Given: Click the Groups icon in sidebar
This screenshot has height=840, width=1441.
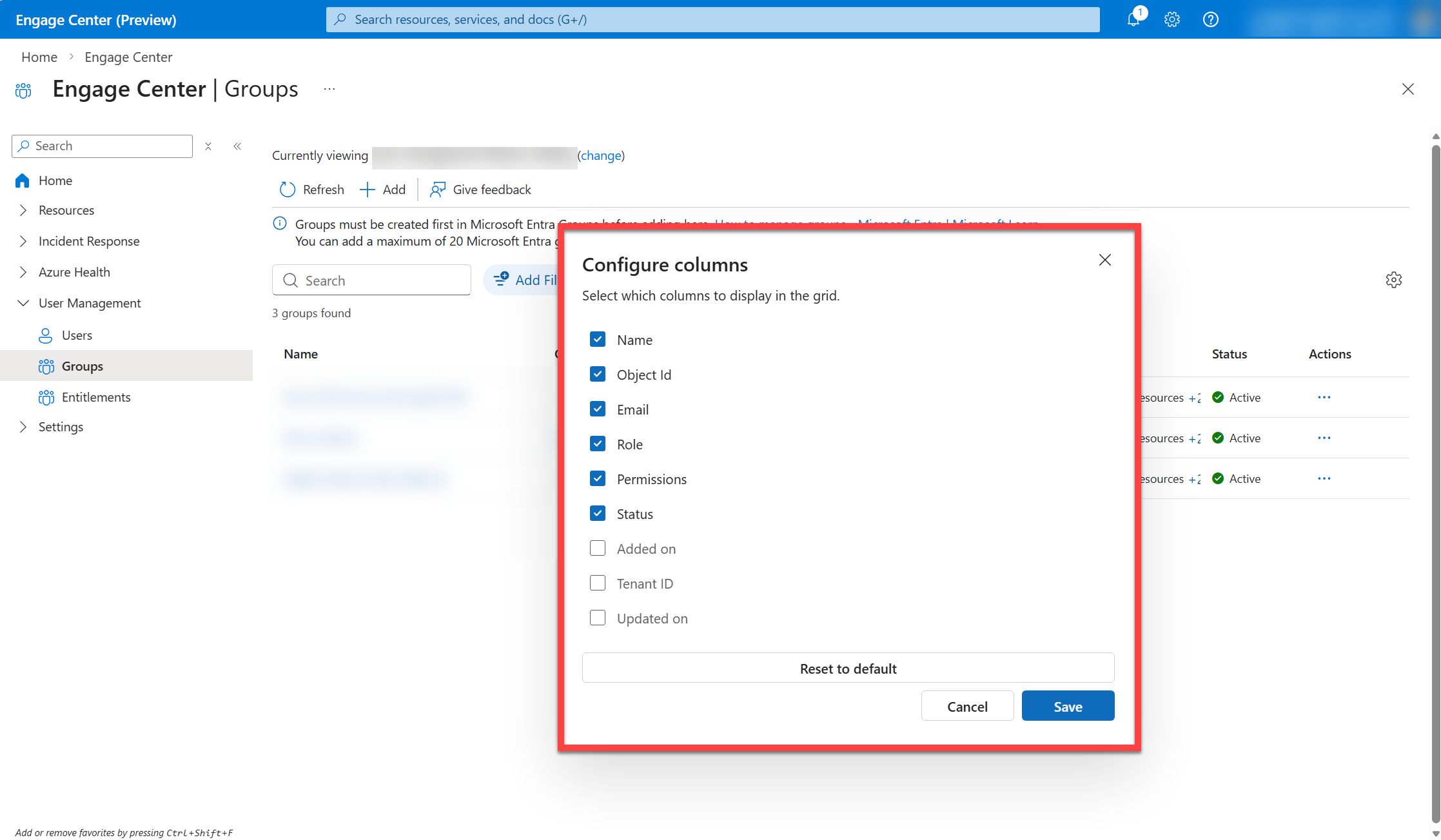Looking at the screenshot, I should 46,366.
